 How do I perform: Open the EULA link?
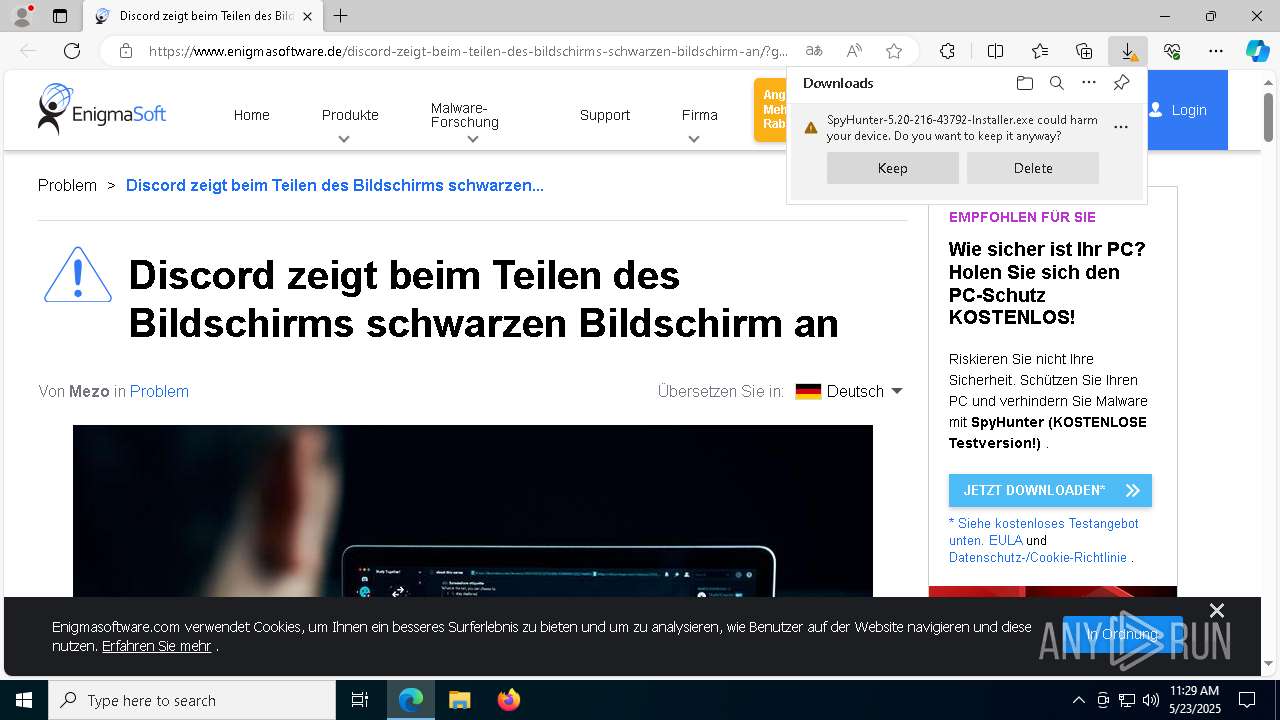click(x=1005, y=540)
